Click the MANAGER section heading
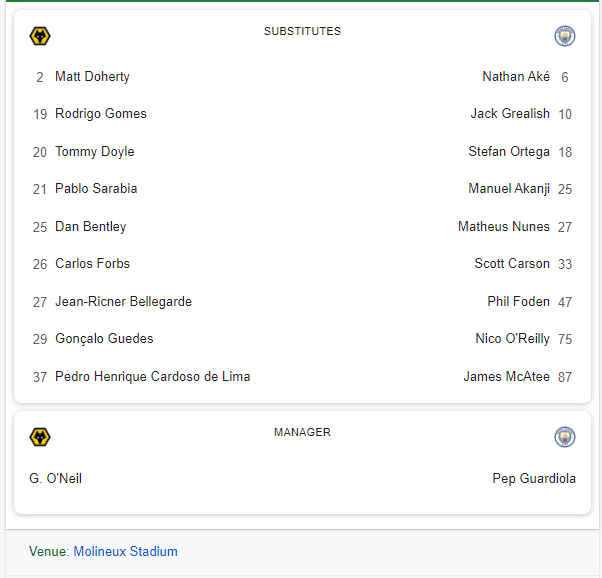Screen dimensions: 602x578 [x=302, y=432]
